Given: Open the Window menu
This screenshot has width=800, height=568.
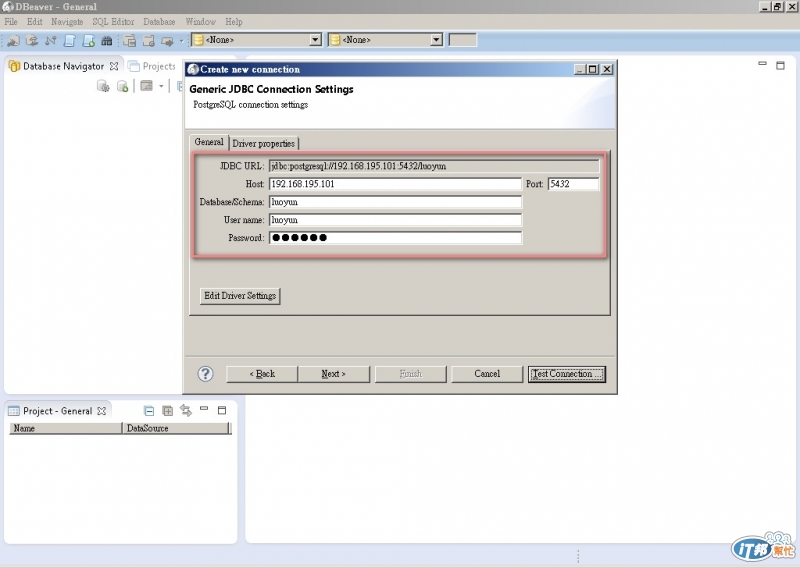Looking at the screenshot, I should coord(201,22).
